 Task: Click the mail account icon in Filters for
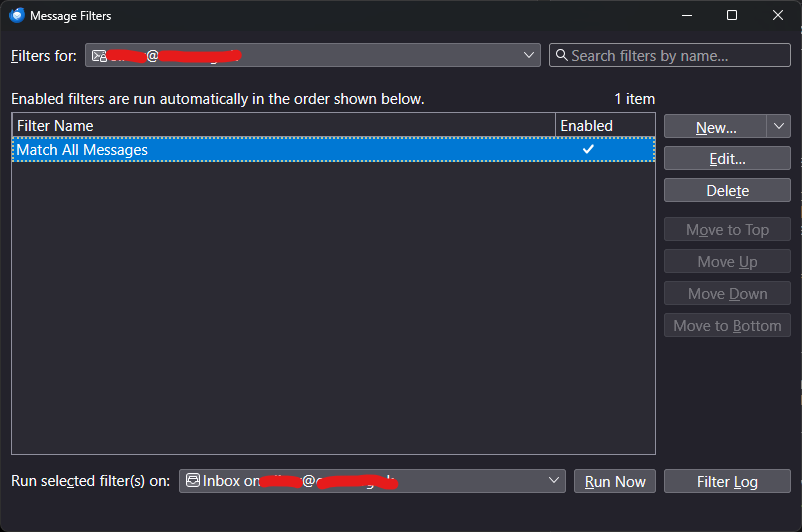(x=99, y=56)
